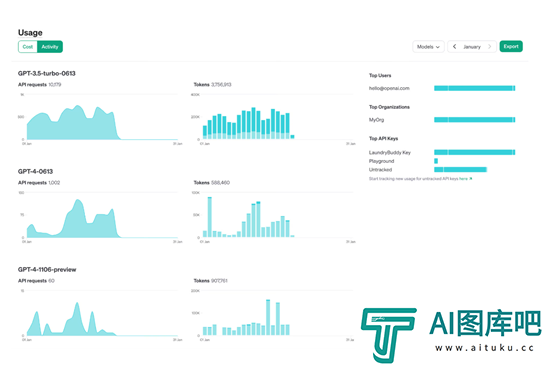Image resolution: width=554 pixels, height=367 pixels.
Task: Export the usage data
Action: coord(511,46)
